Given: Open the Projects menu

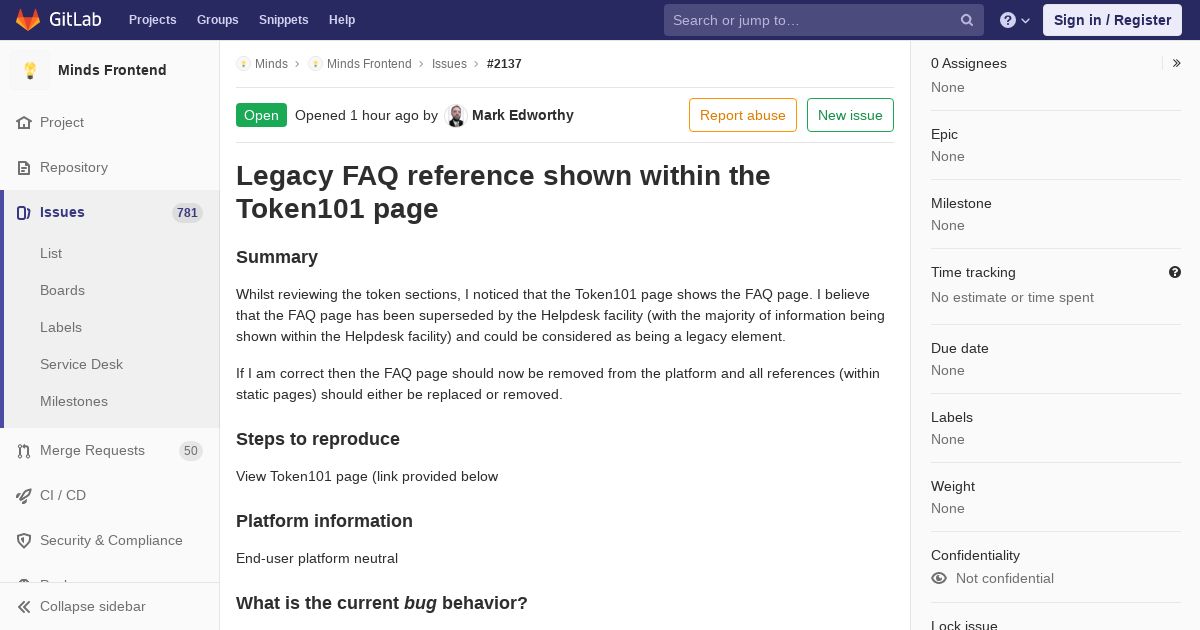Looking at the screenshot, I should point(152,20).
